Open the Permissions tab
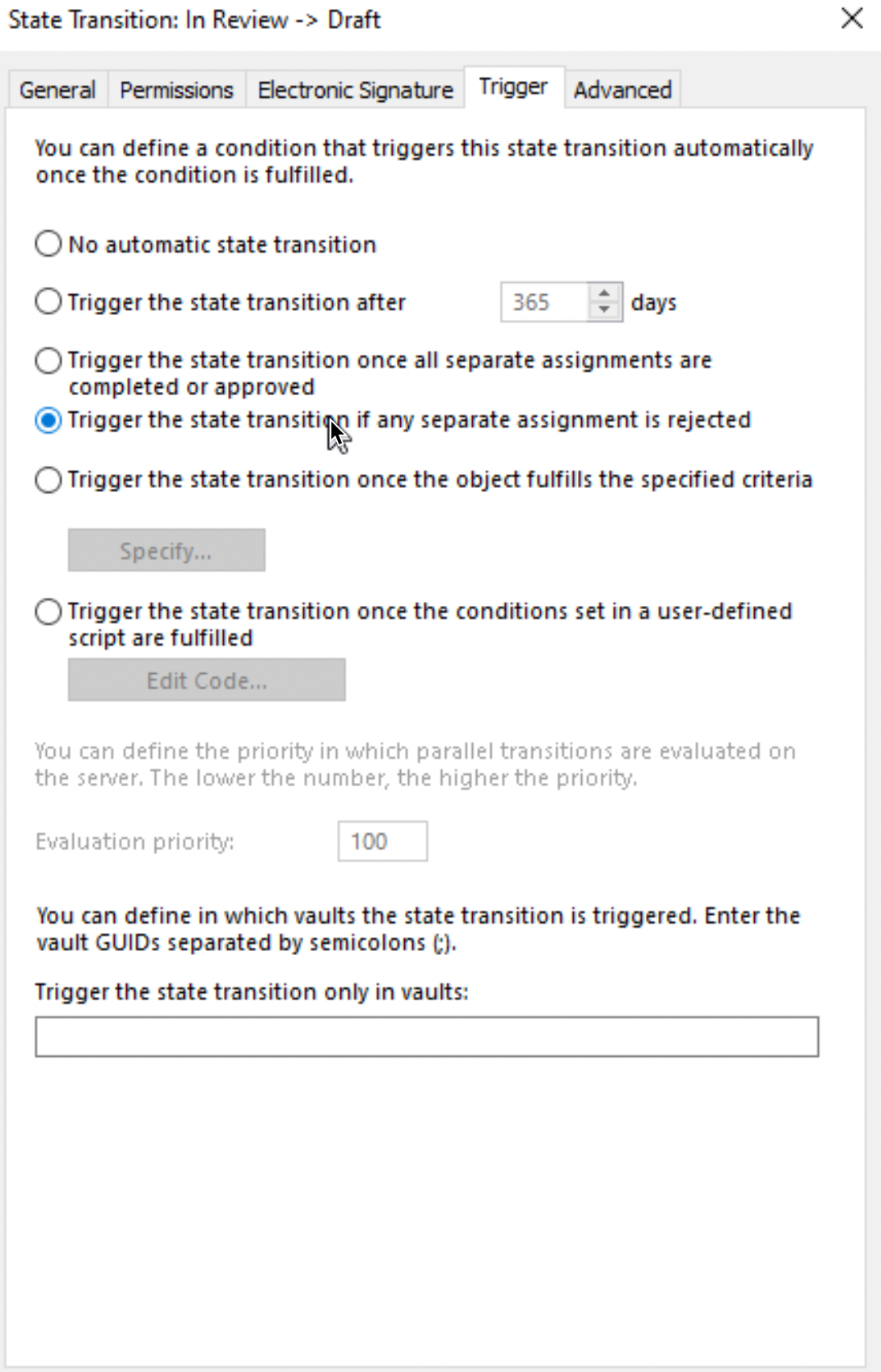This screenshot has width=881, height=1372. point(176,90)
